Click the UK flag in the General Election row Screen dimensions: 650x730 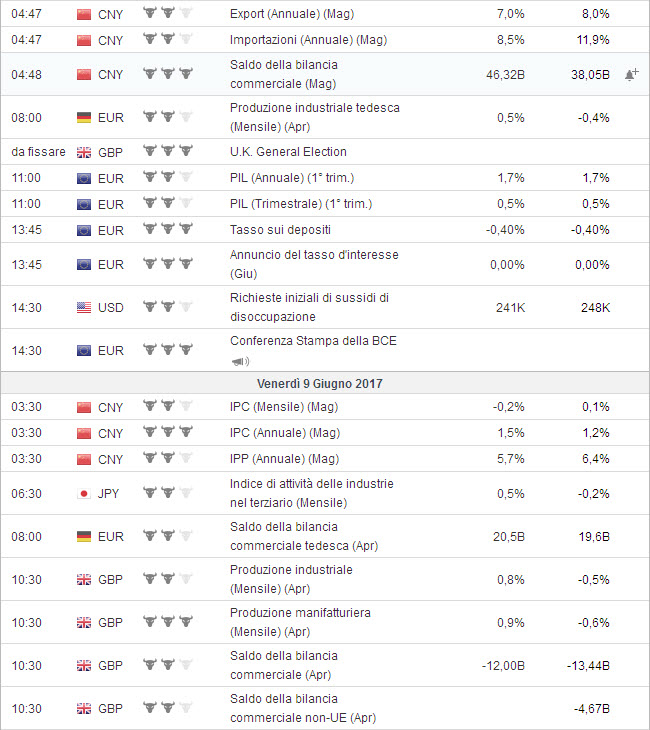[x=84, y=152]
